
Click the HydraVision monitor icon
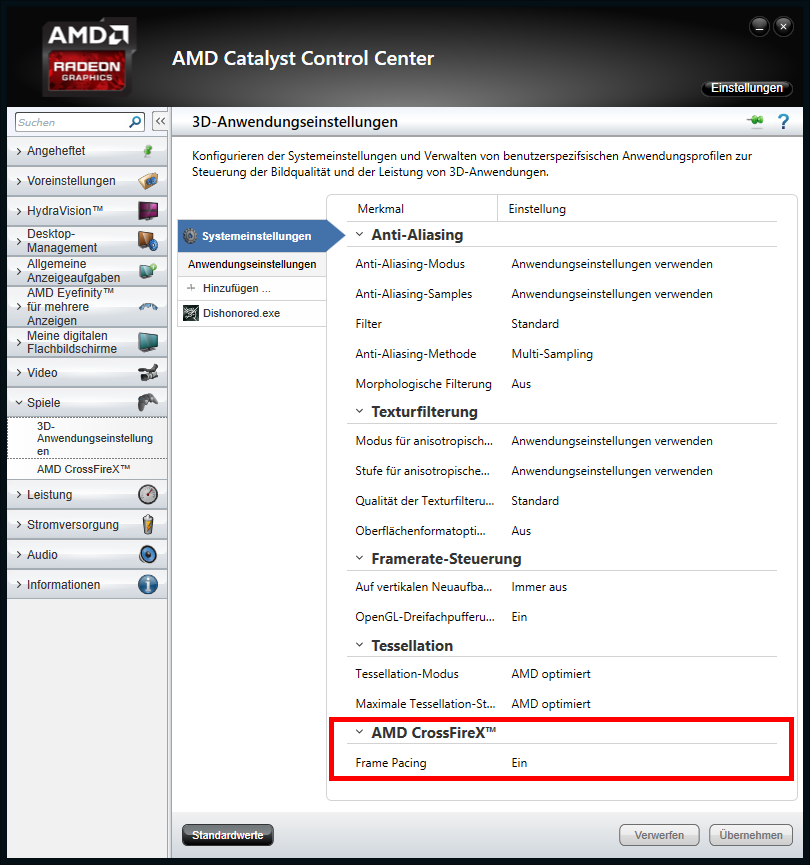[x=148, y=210]
